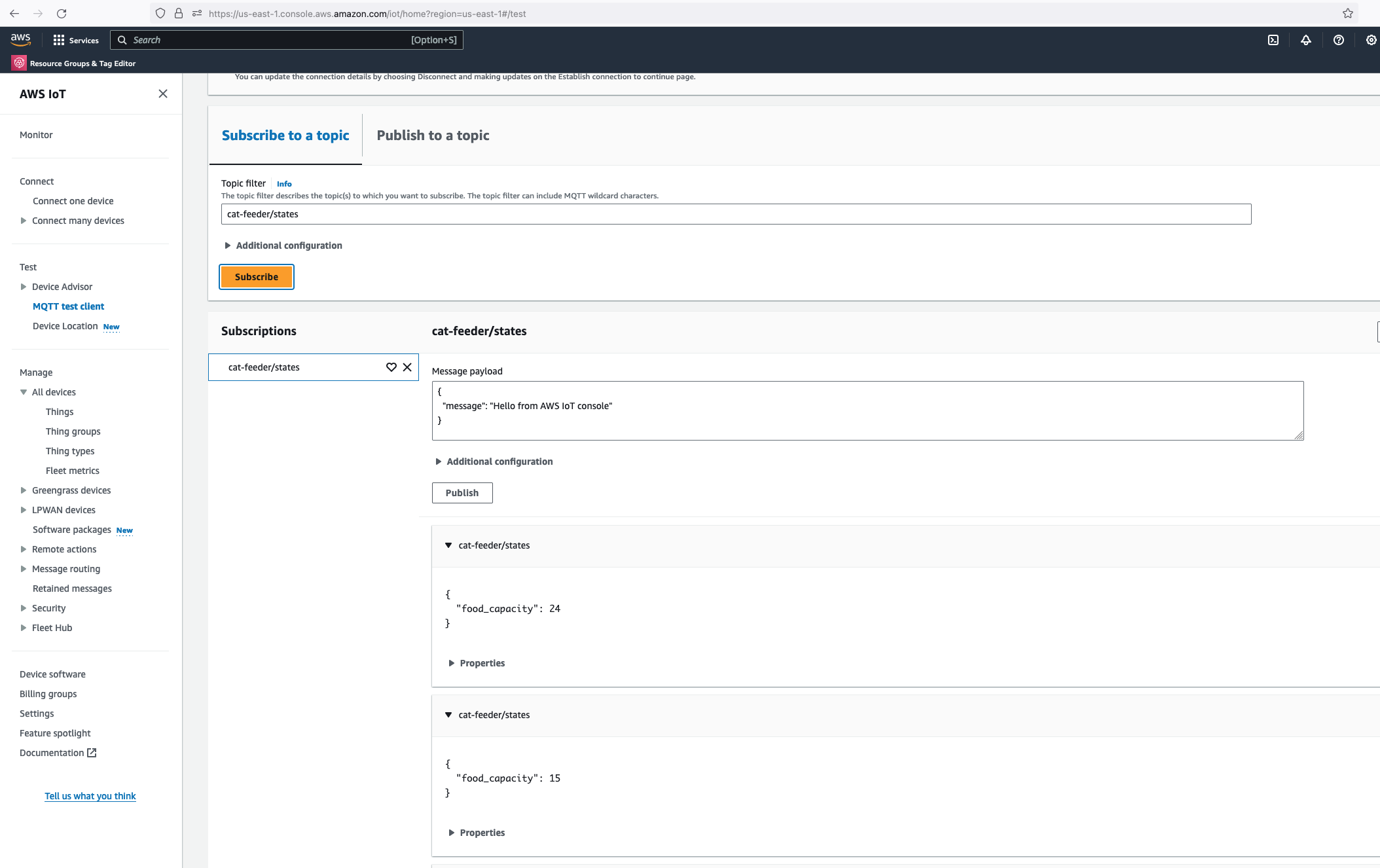Open Topic filter Info link

coord(284,184)
